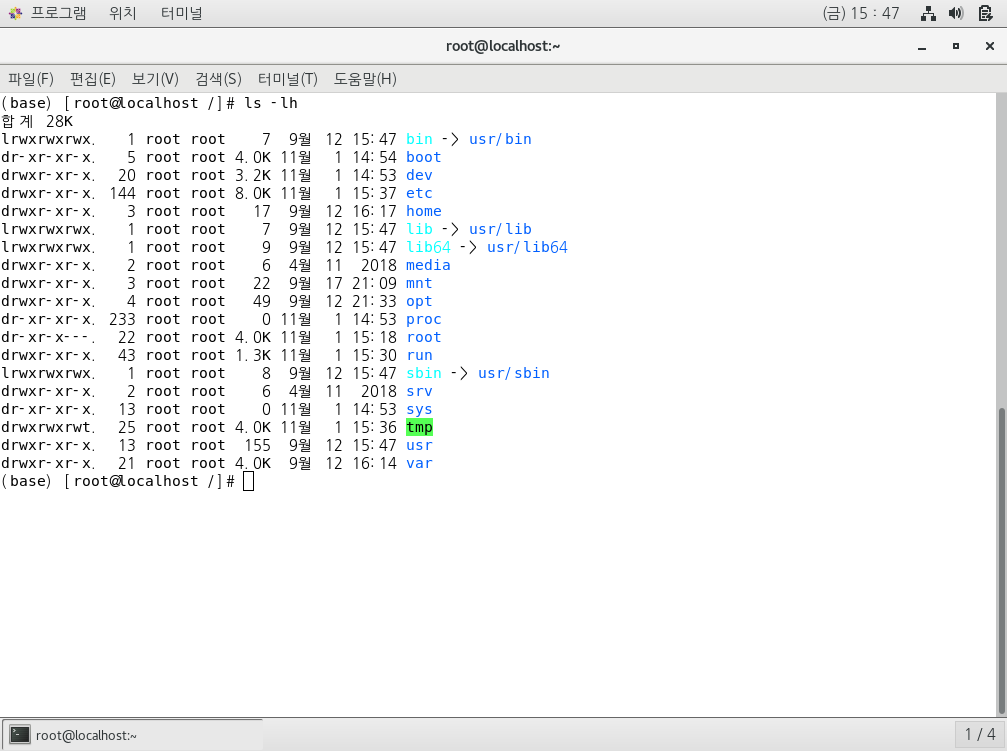Viewport: 1007px width, 751px height.
Task: Click the link count '233' on proc row
Action: click(x=123, y=319)
